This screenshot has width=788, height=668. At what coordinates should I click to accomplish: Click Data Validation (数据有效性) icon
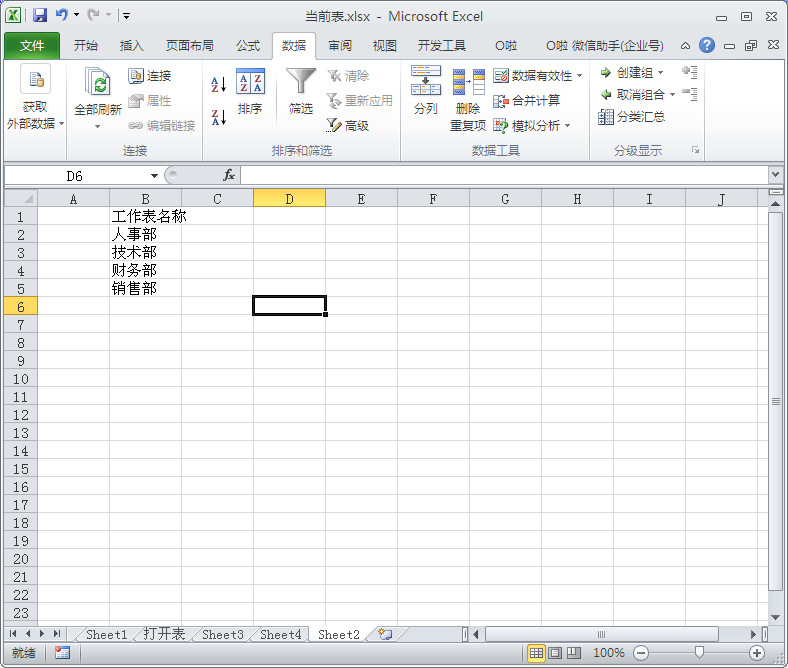coord(501,76)
